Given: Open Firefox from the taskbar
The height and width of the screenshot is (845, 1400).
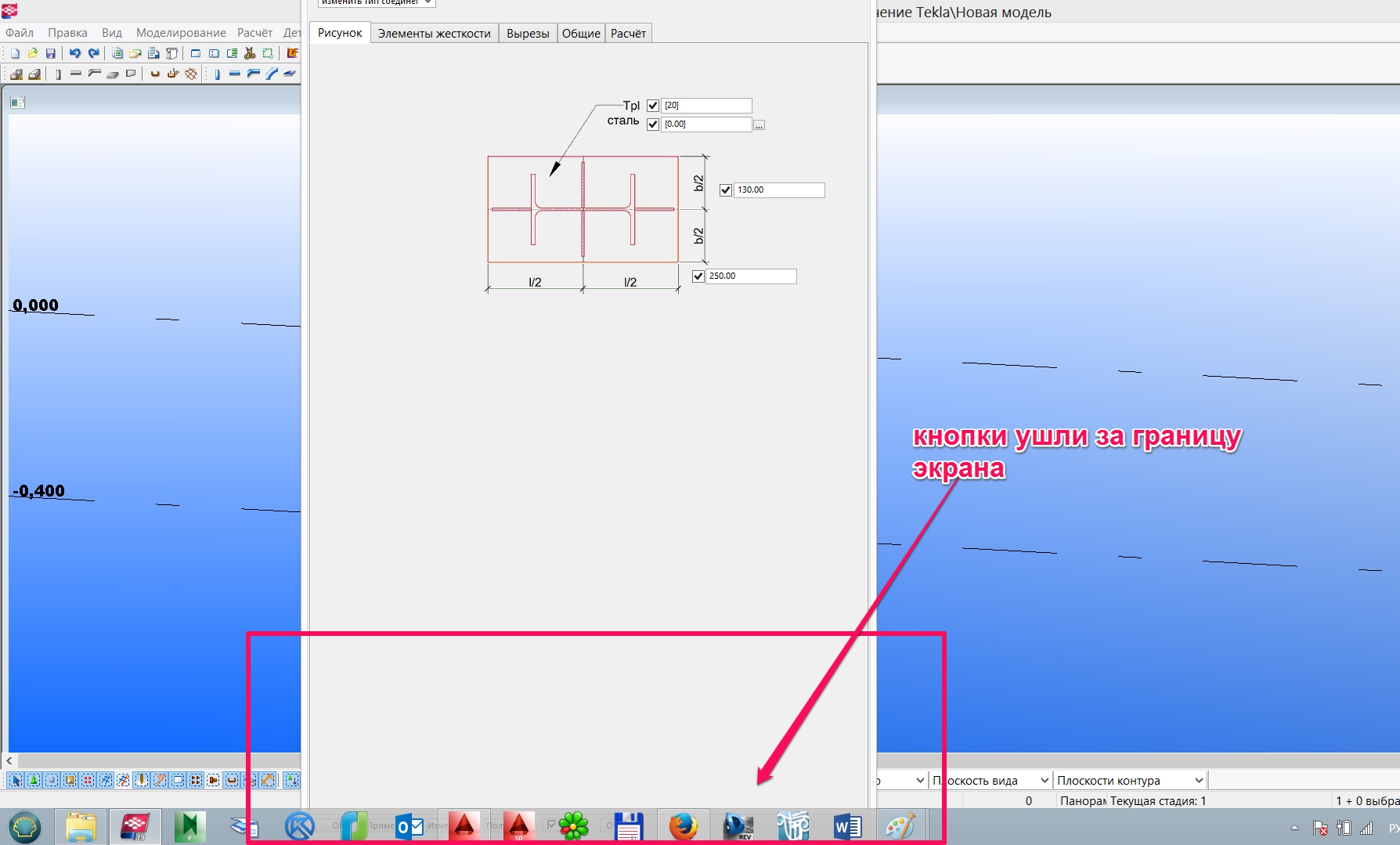Looking at the screenshot, I should (x=683, y=826).
